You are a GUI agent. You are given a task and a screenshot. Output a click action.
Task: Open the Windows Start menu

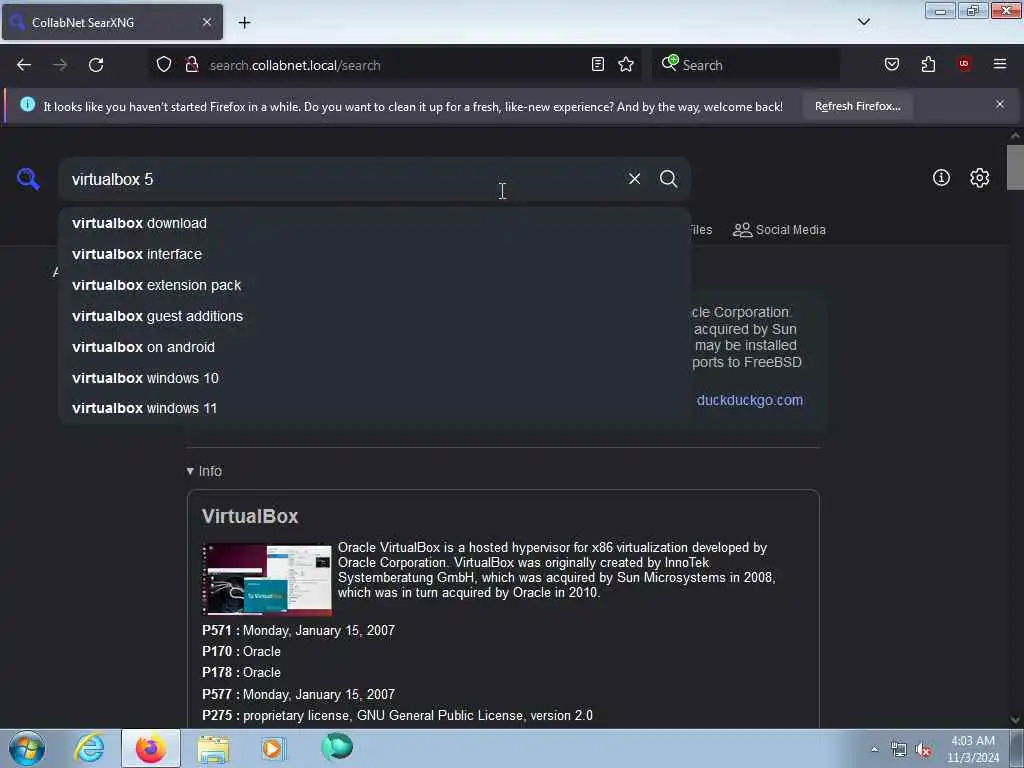pyautogui.click(x=26, y=748)
